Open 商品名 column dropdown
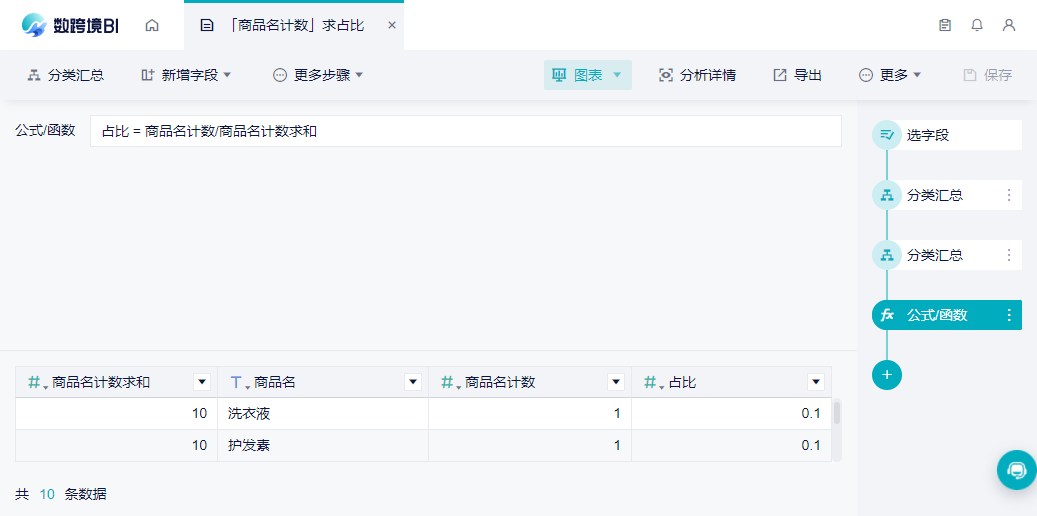The image size is (1037, 516). tap(413, 382)
